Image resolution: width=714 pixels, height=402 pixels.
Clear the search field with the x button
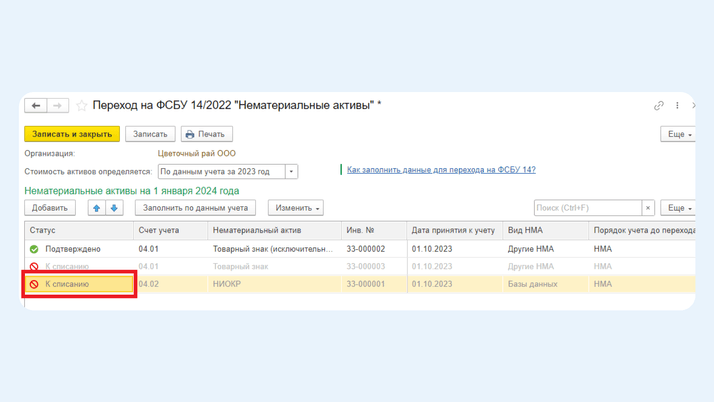648,208
